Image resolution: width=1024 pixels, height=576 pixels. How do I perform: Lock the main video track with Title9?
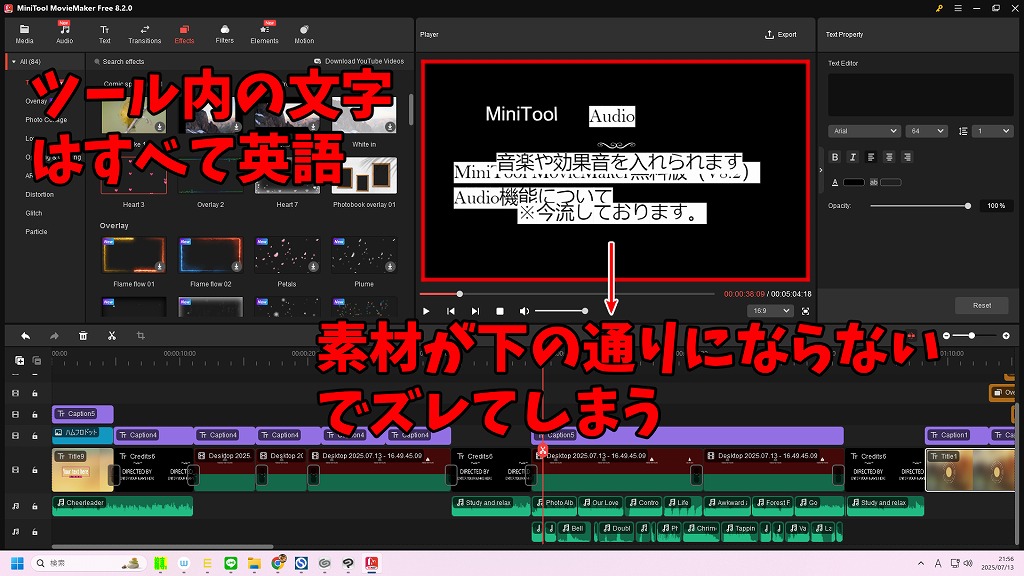(x=35, y=470)
